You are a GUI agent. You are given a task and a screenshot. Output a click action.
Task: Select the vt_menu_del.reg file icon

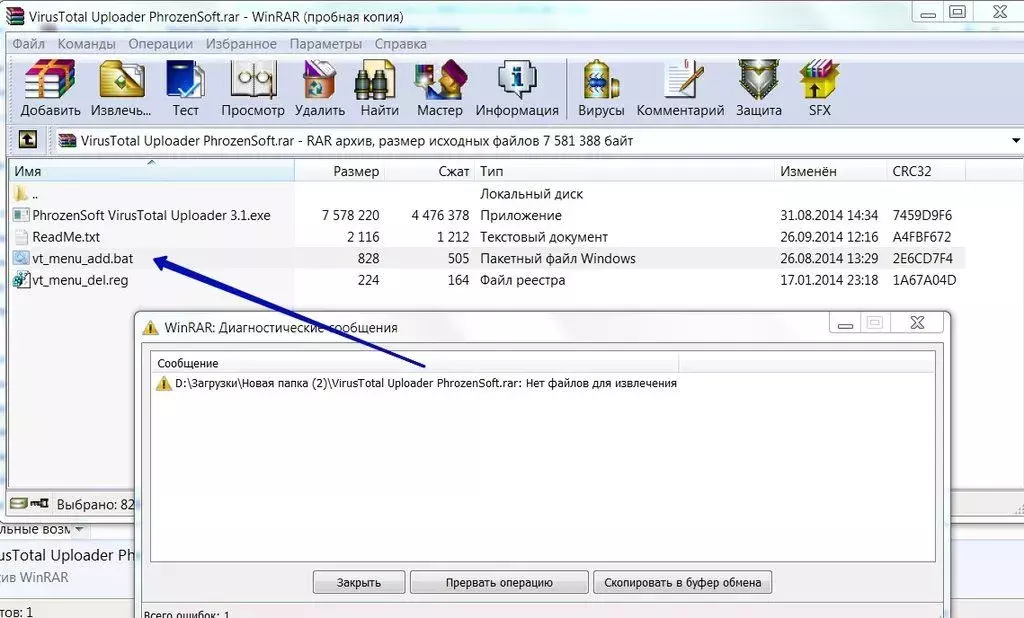pos(21,280)
